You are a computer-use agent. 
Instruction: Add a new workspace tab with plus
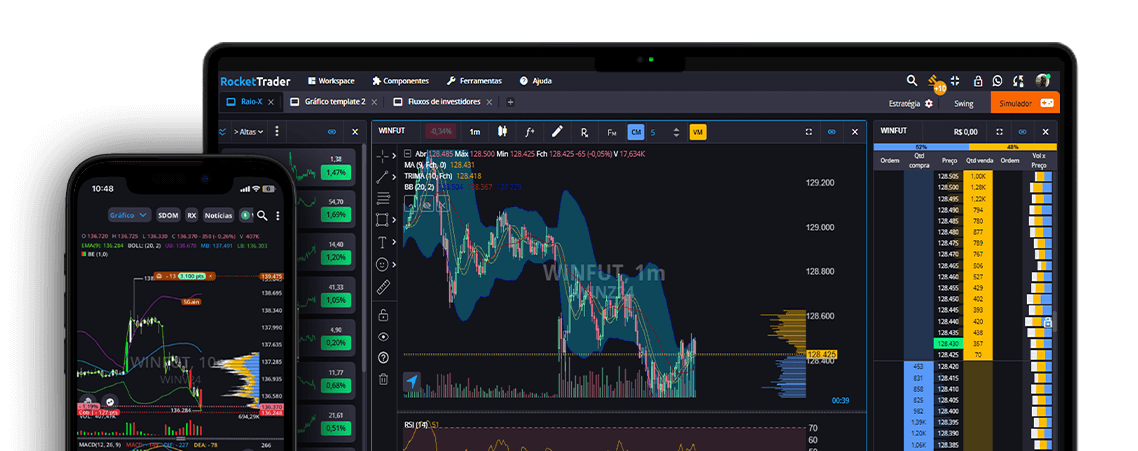[510, 102]
